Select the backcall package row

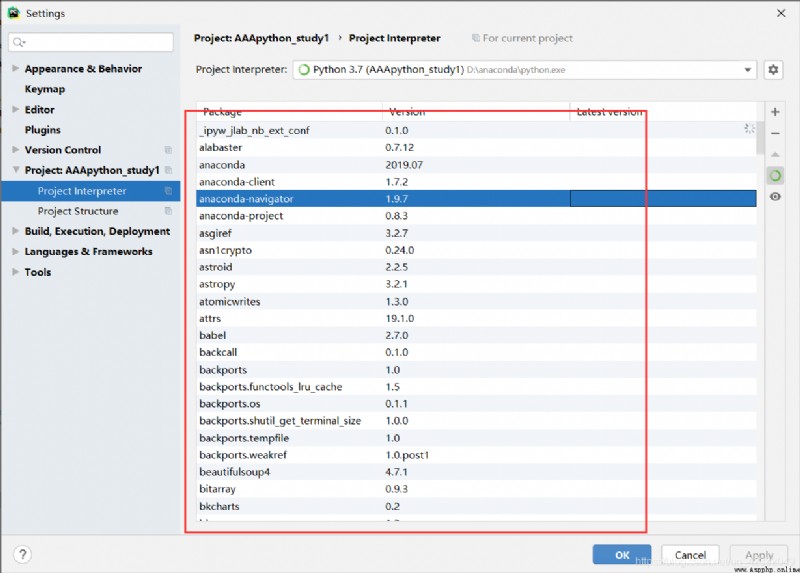(x=476, y=352)
